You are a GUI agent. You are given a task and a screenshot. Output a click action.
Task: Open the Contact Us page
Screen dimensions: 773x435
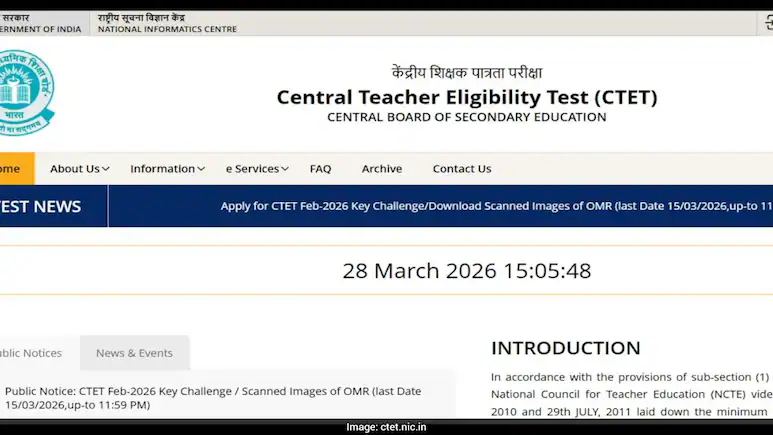pyautogui.click(x=461, y=169)
